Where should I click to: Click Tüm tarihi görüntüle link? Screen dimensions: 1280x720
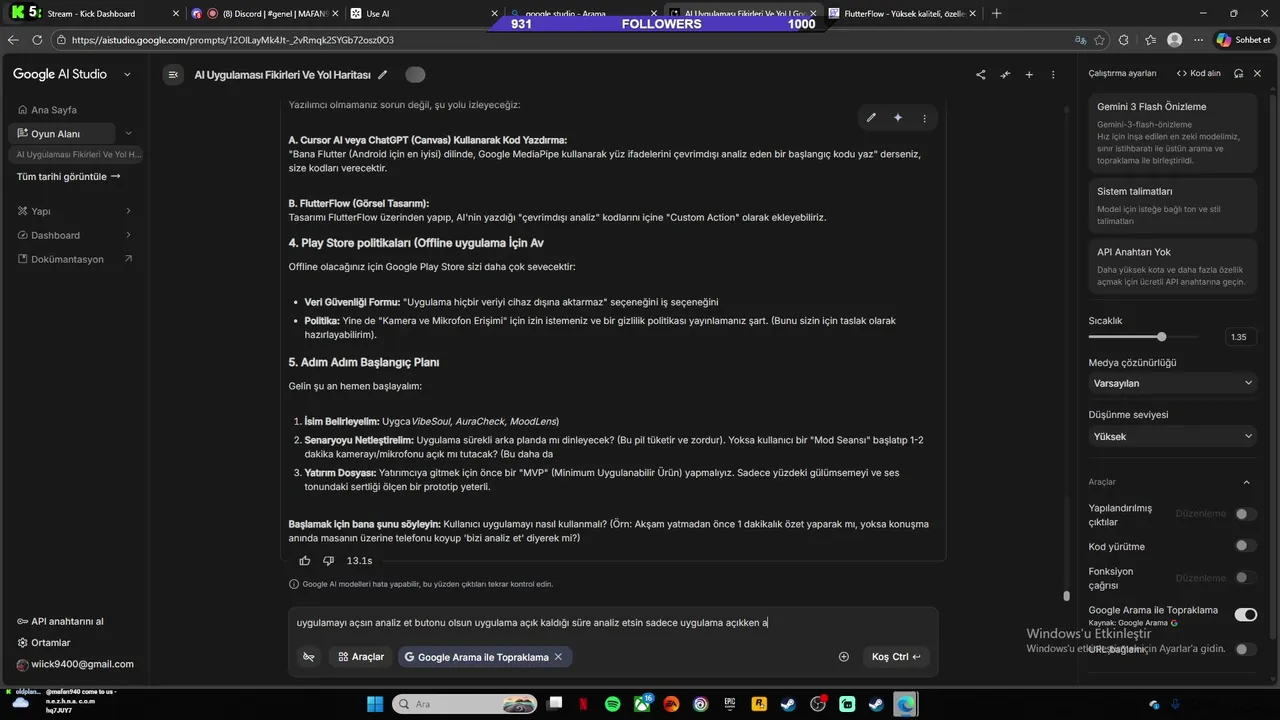pyautogui.click(x=68, y=176)
